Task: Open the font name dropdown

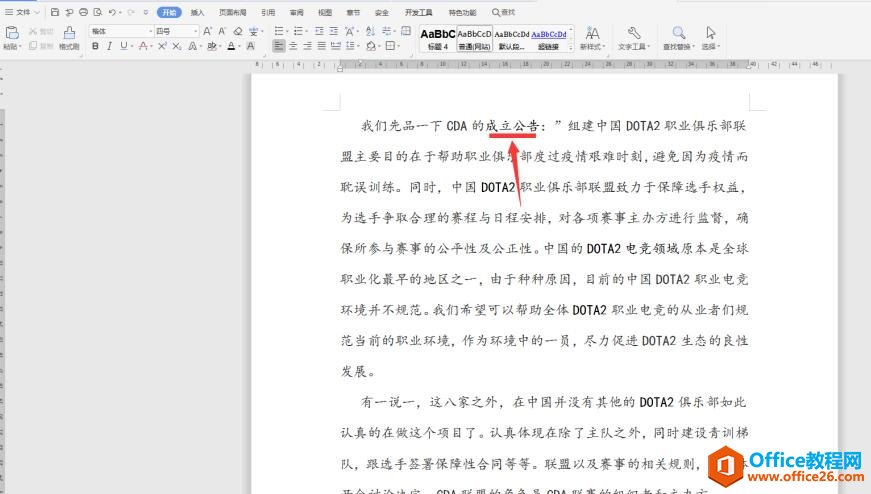Action: (x=150, y=32)
